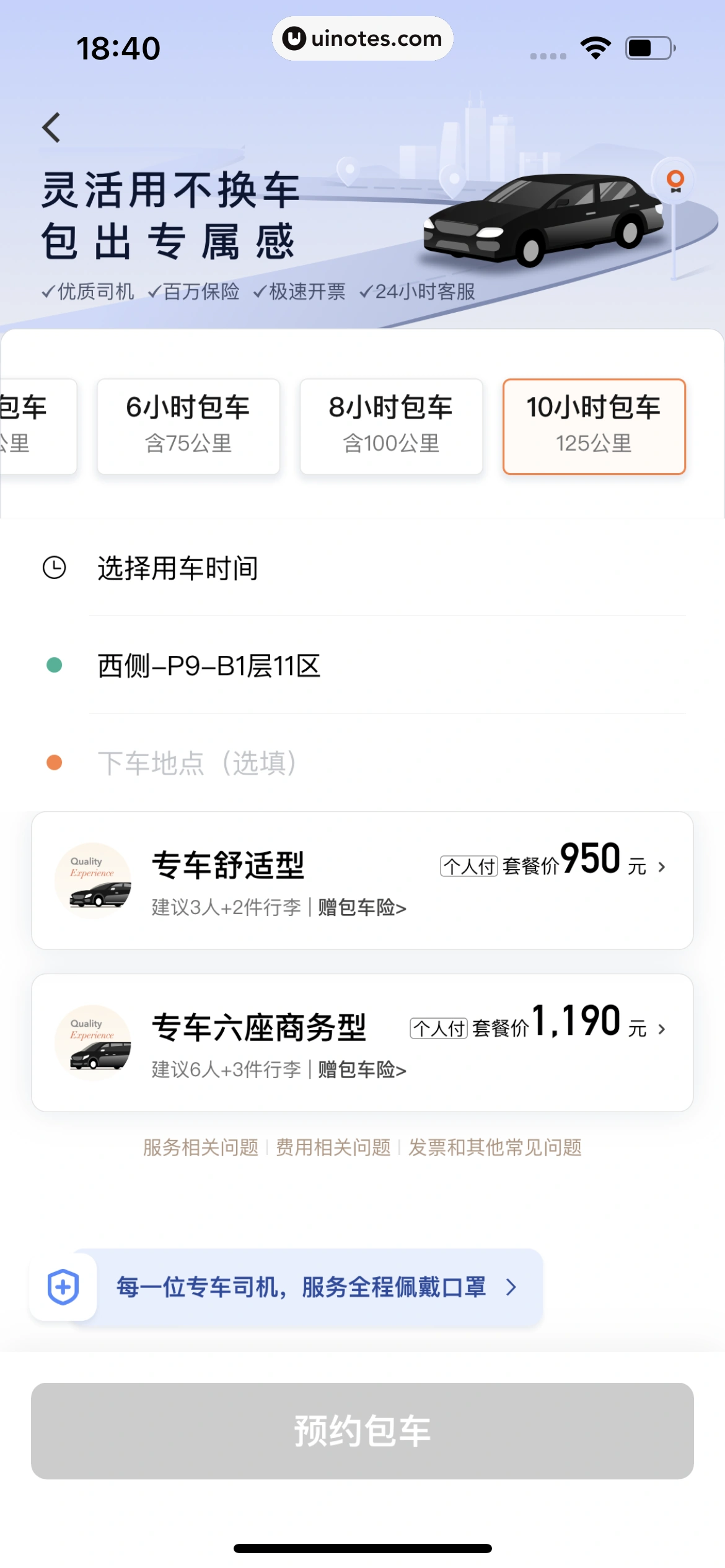Tap the orange drop-off location dot
The height and width of the screenshot is (1568, 725).
[55, 762]
